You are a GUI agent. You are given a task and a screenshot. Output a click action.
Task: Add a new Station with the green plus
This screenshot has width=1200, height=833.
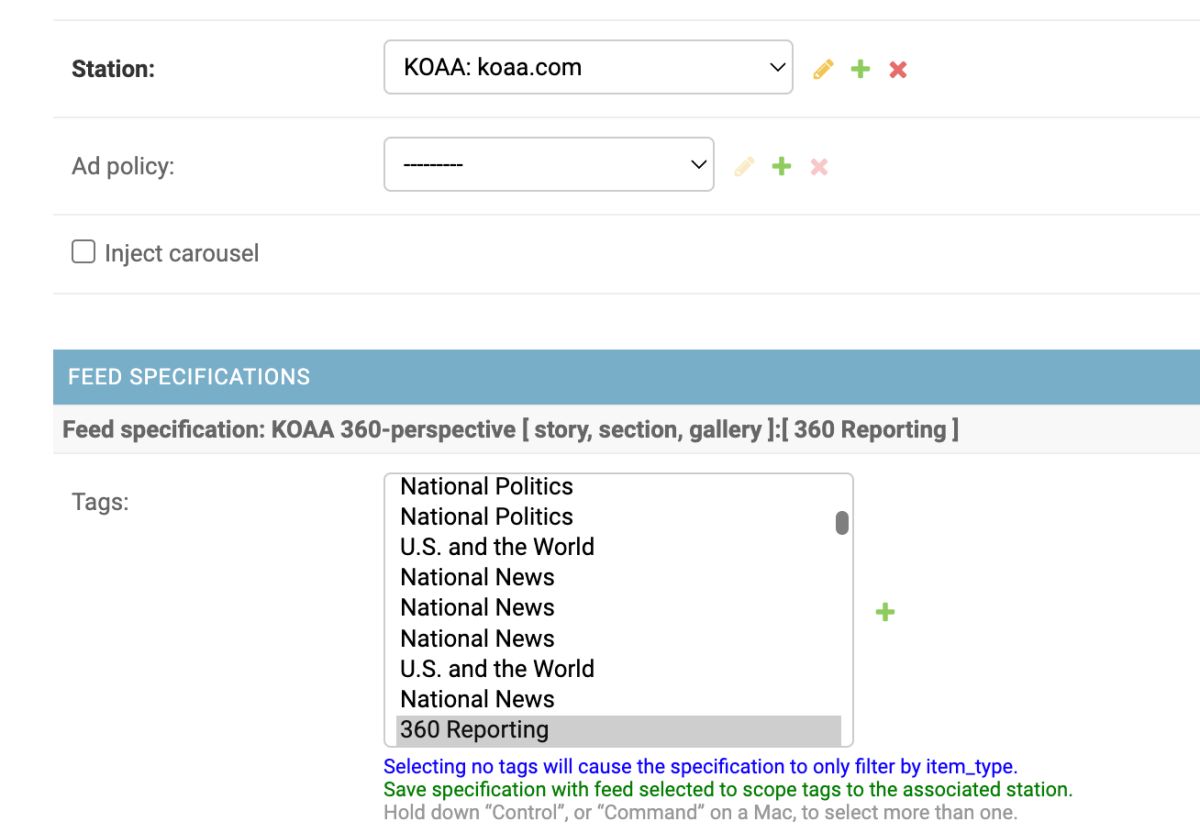pyautogui.click(x=860, y=69)
